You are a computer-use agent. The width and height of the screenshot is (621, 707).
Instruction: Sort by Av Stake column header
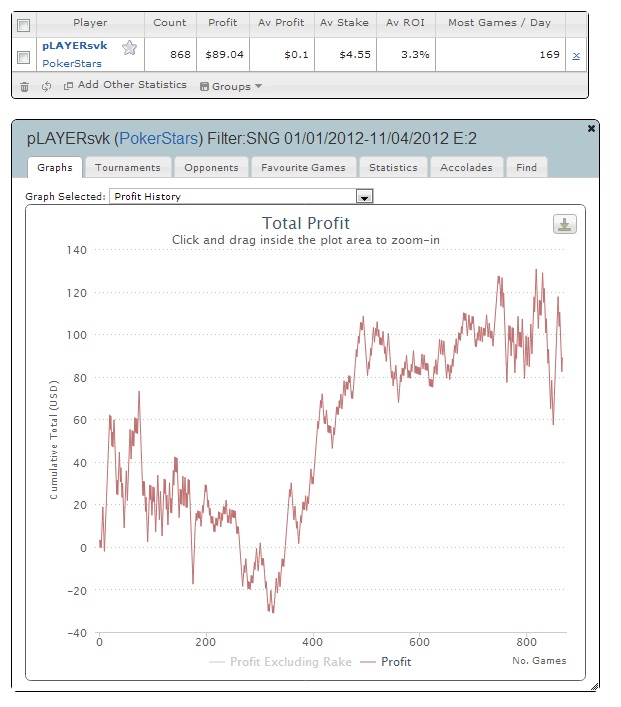344,23
